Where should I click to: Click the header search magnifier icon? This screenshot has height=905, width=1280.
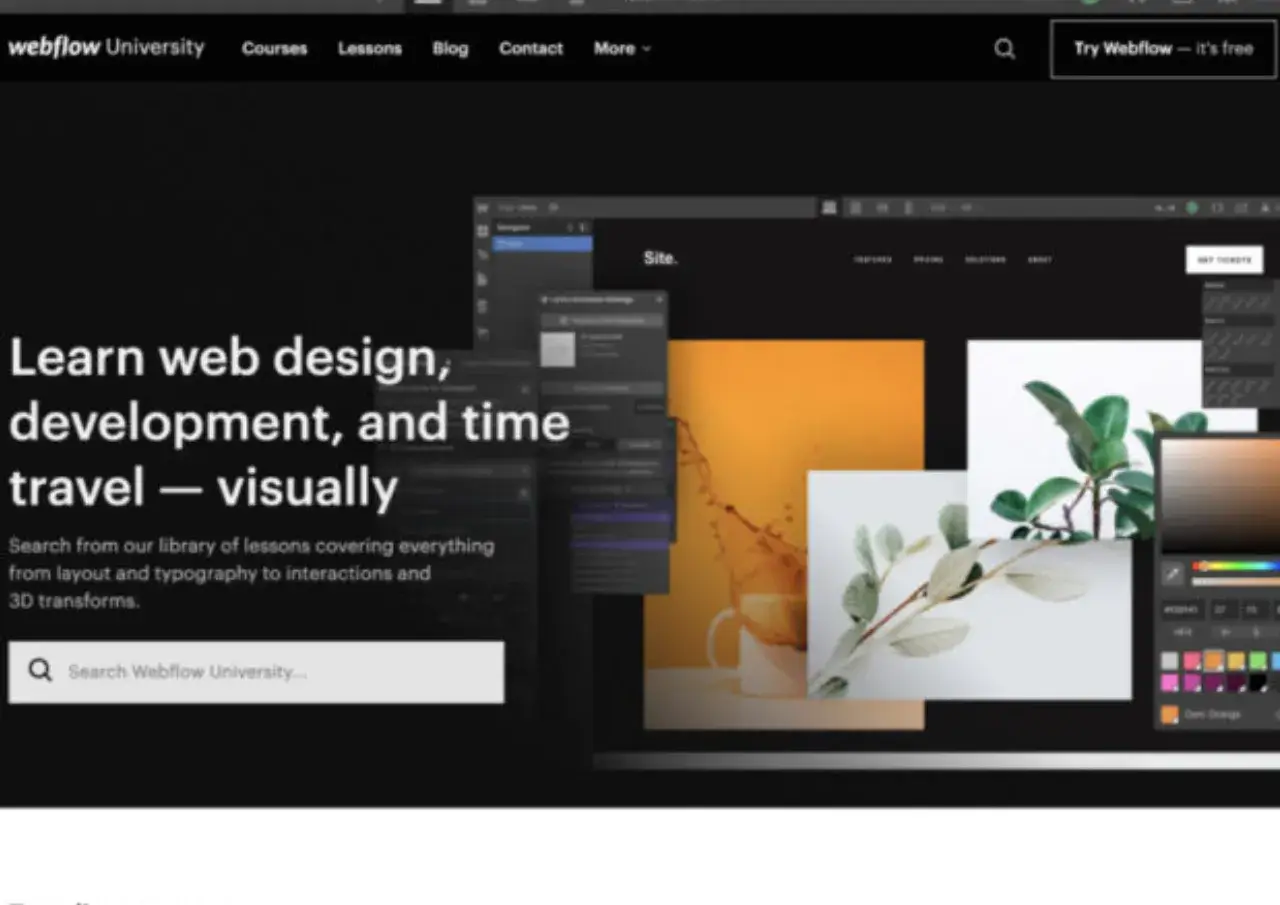(x=1004, y=48)
